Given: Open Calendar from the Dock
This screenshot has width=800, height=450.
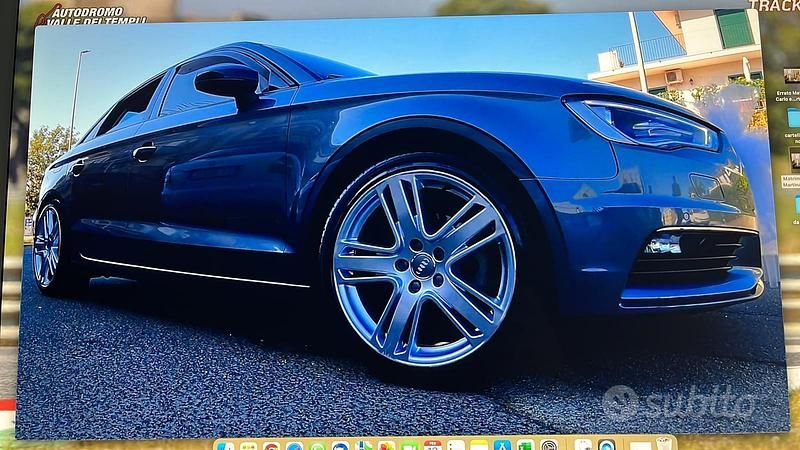Looking at the screenshot, I should coord(432,446).
